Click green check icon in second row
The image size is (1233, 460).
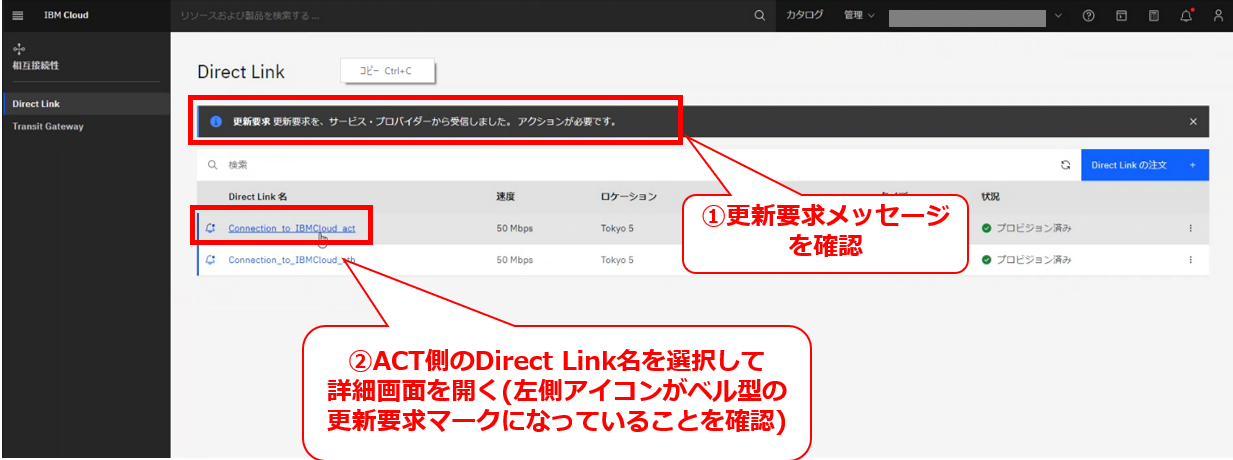pos(987,259)
